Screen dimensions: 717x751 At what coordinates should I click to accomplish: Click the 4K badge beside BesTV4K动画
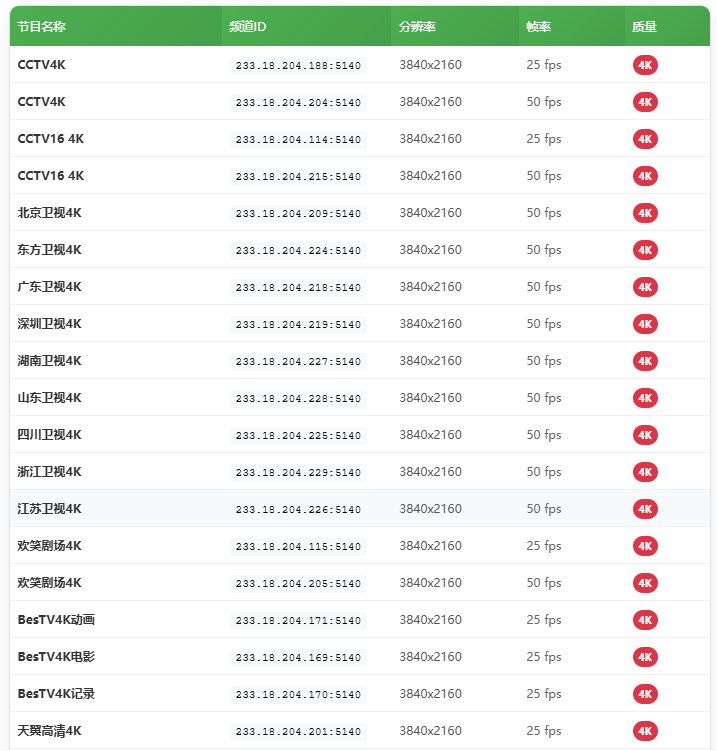click(x=645, y=620)
